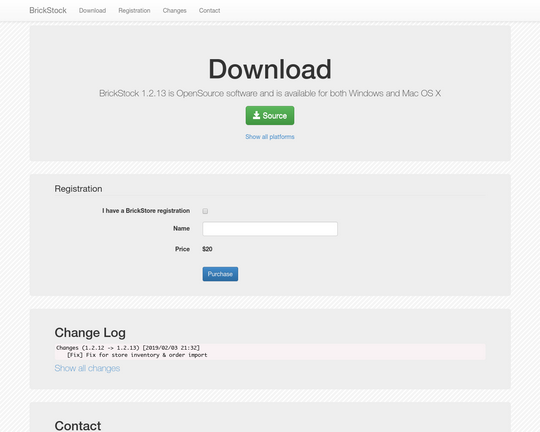
Task: Open the BrickStock brand link
Action: tap(48, 10)
